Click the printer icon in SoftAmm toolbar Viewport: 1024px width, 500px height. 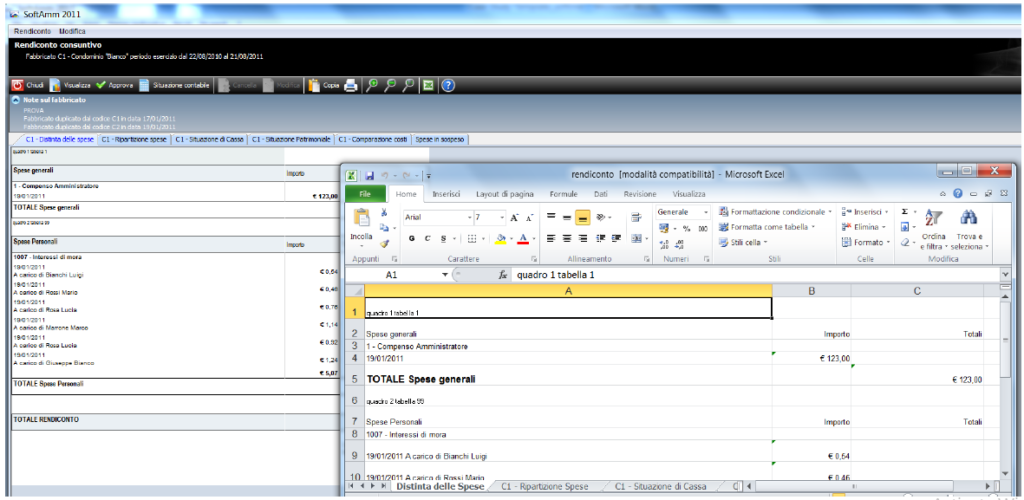pyautogui.click(x=351, y=86)
